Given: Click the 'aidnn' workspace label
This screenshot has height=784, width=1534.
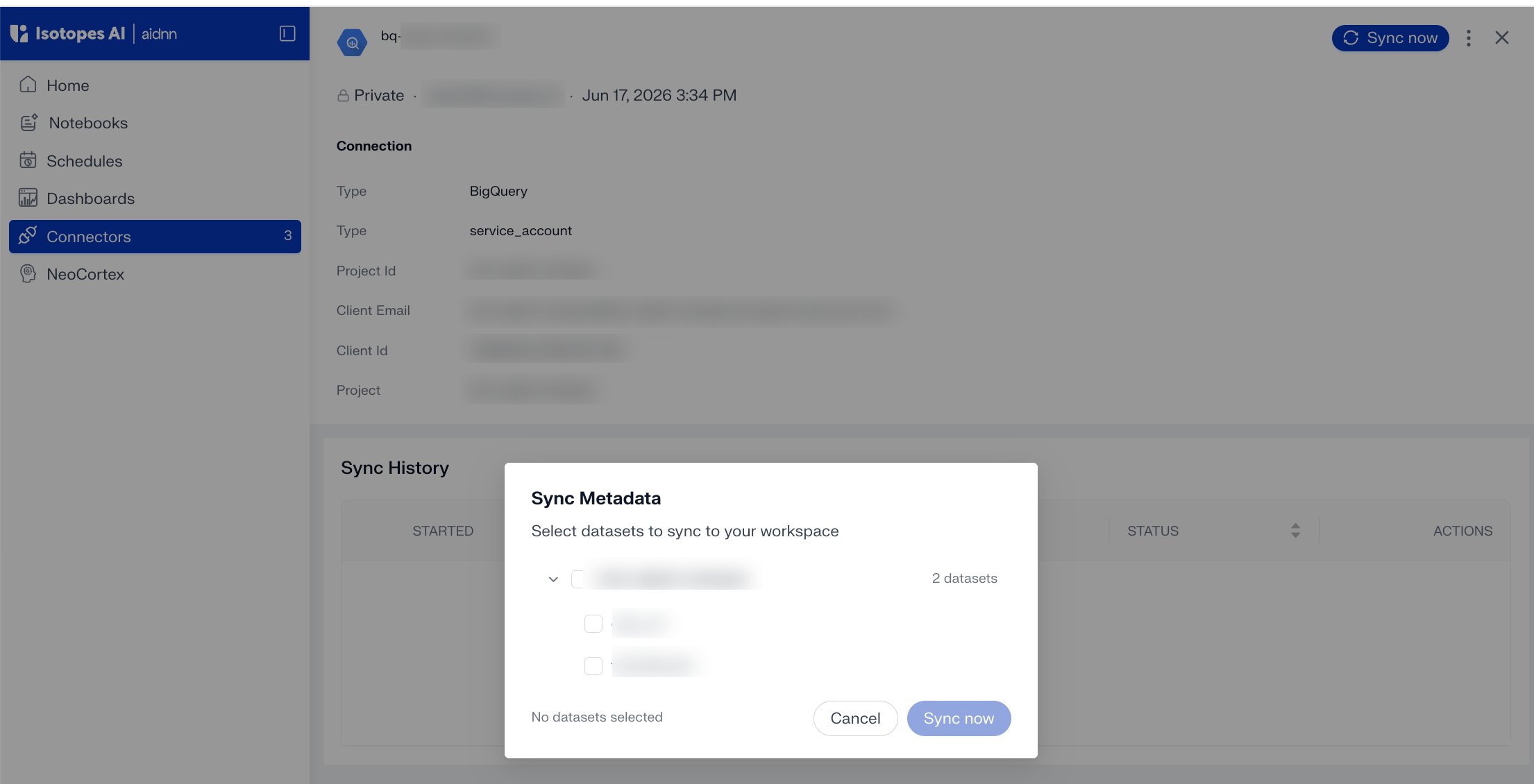Looking at the screenshot, I should (159, 33).
